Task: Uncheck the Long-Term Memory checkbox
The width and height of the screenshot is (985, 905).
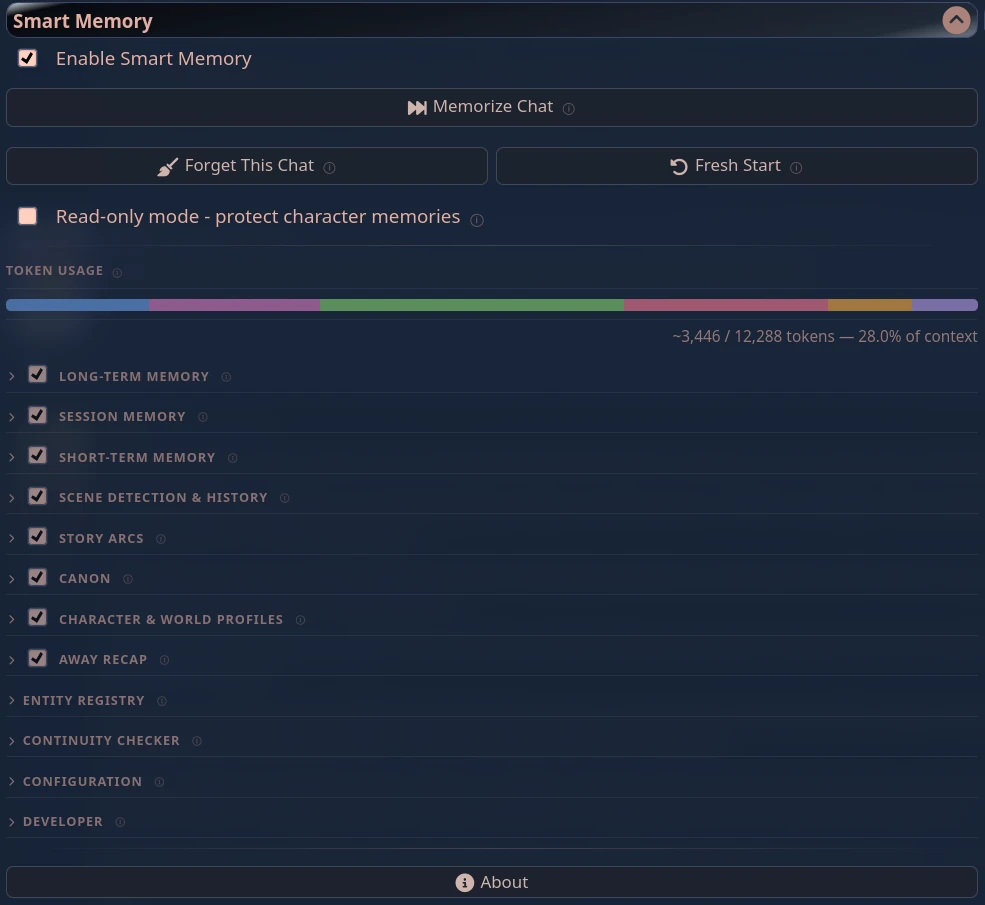Action: 37,375
